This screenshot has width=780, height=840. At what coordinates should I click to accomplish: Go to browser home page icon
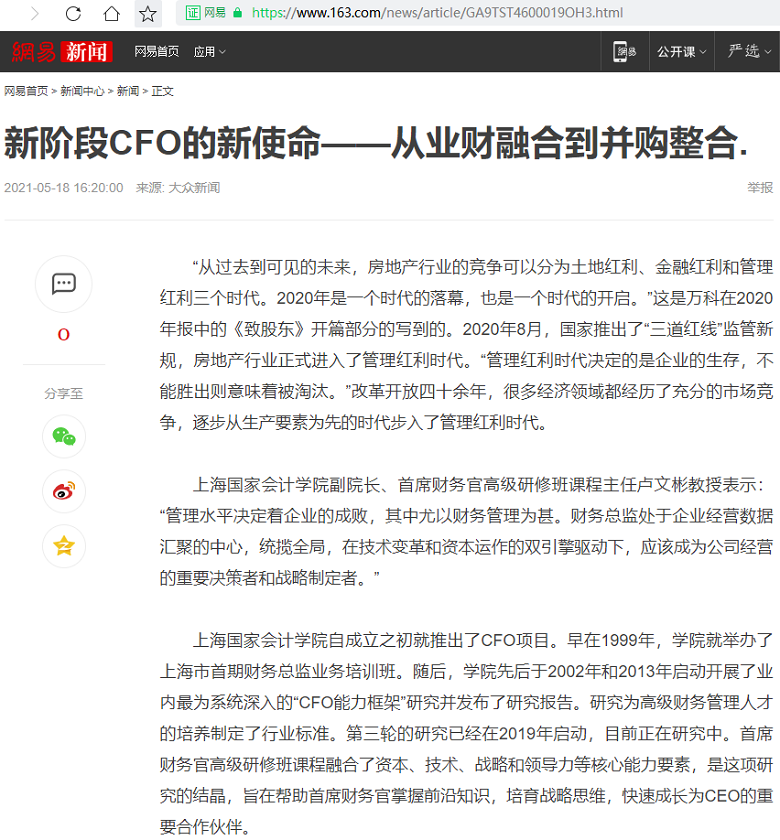111,13
